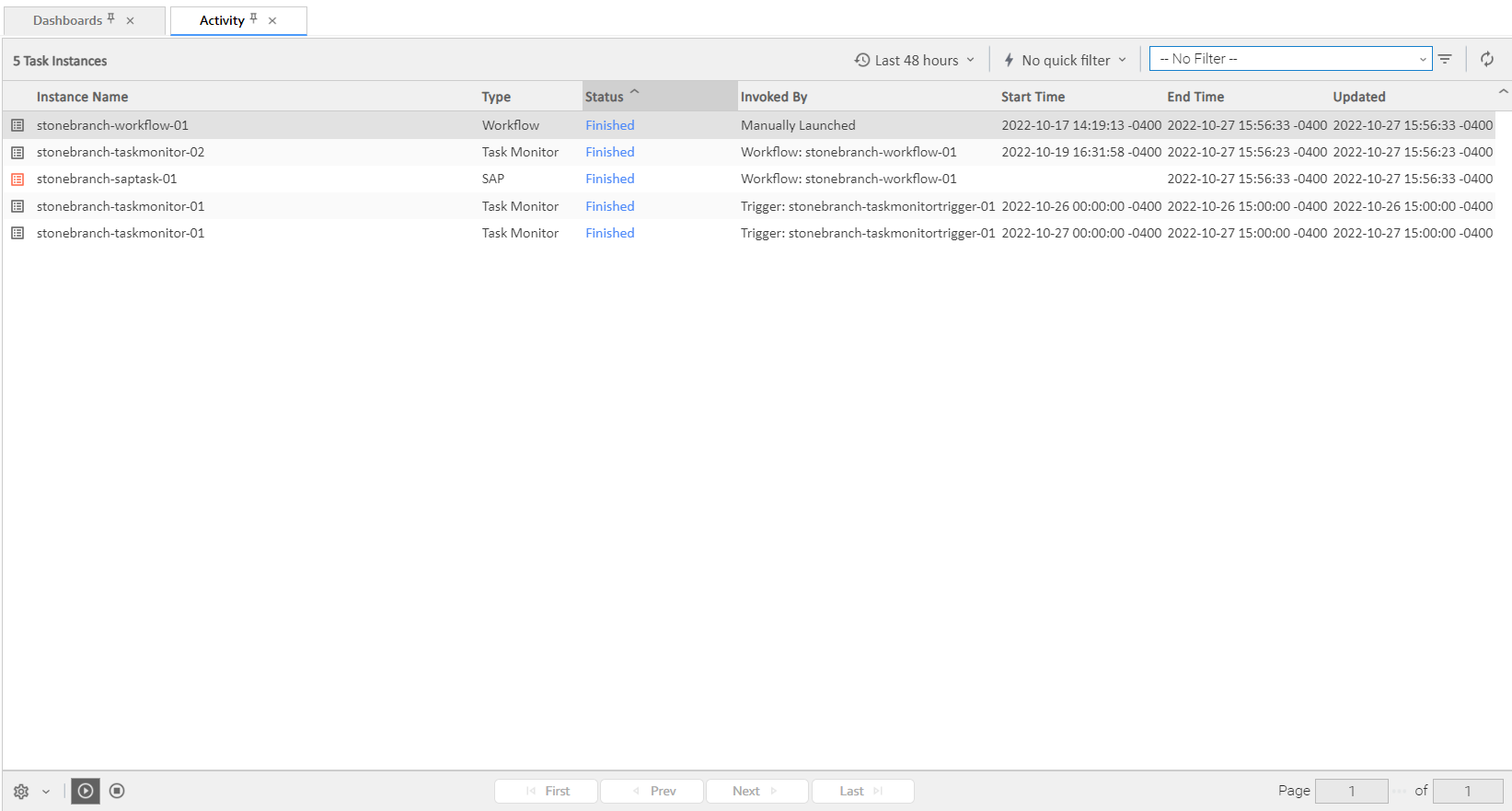The width and height of the screenshot is (1512, 811).
Task: Open Finished status link for stonebranch-saptask-01
Action: [x=609, y=180]
